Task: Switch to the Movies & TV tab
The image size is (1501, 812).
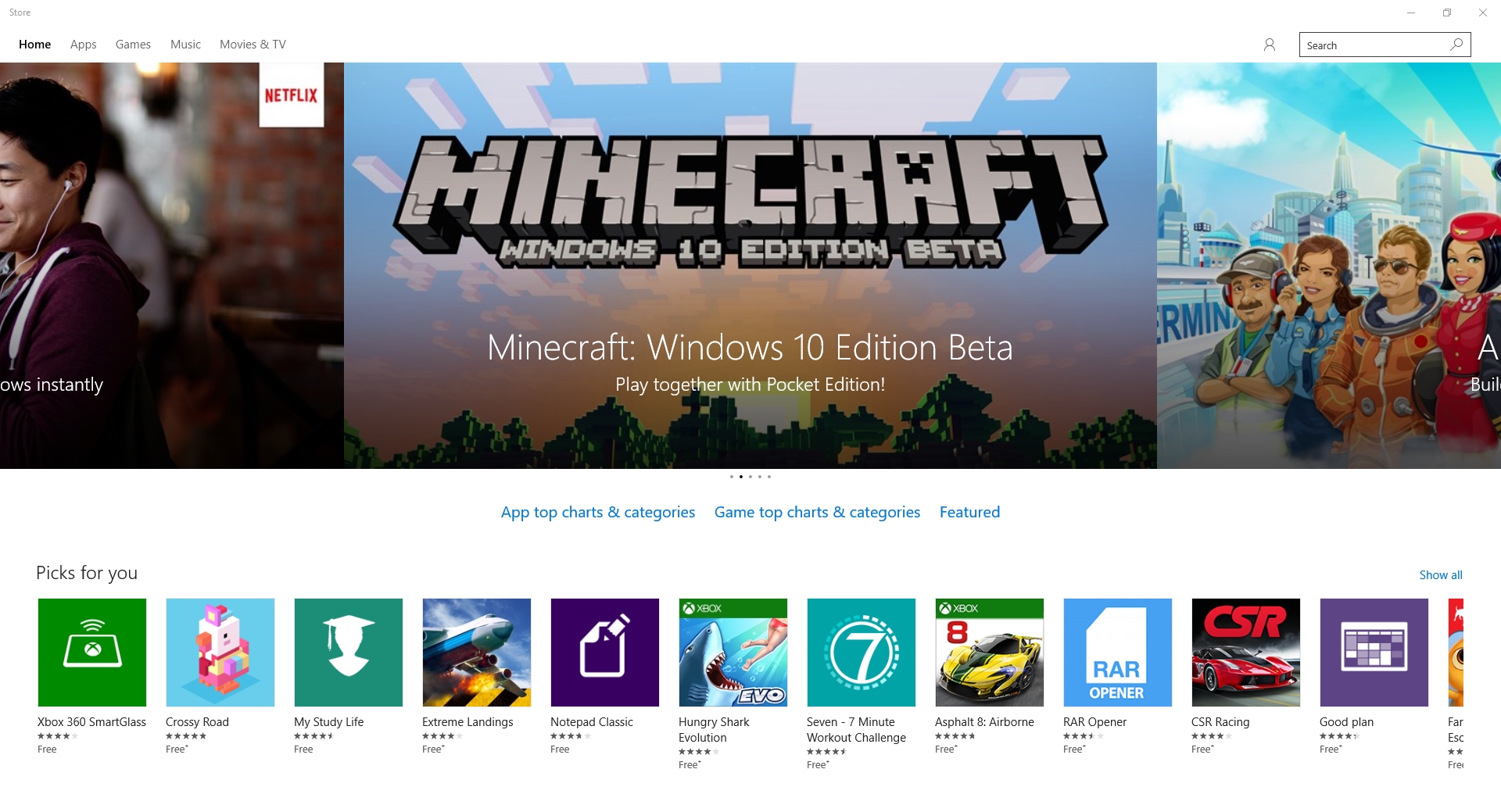Action: [253, 45]
